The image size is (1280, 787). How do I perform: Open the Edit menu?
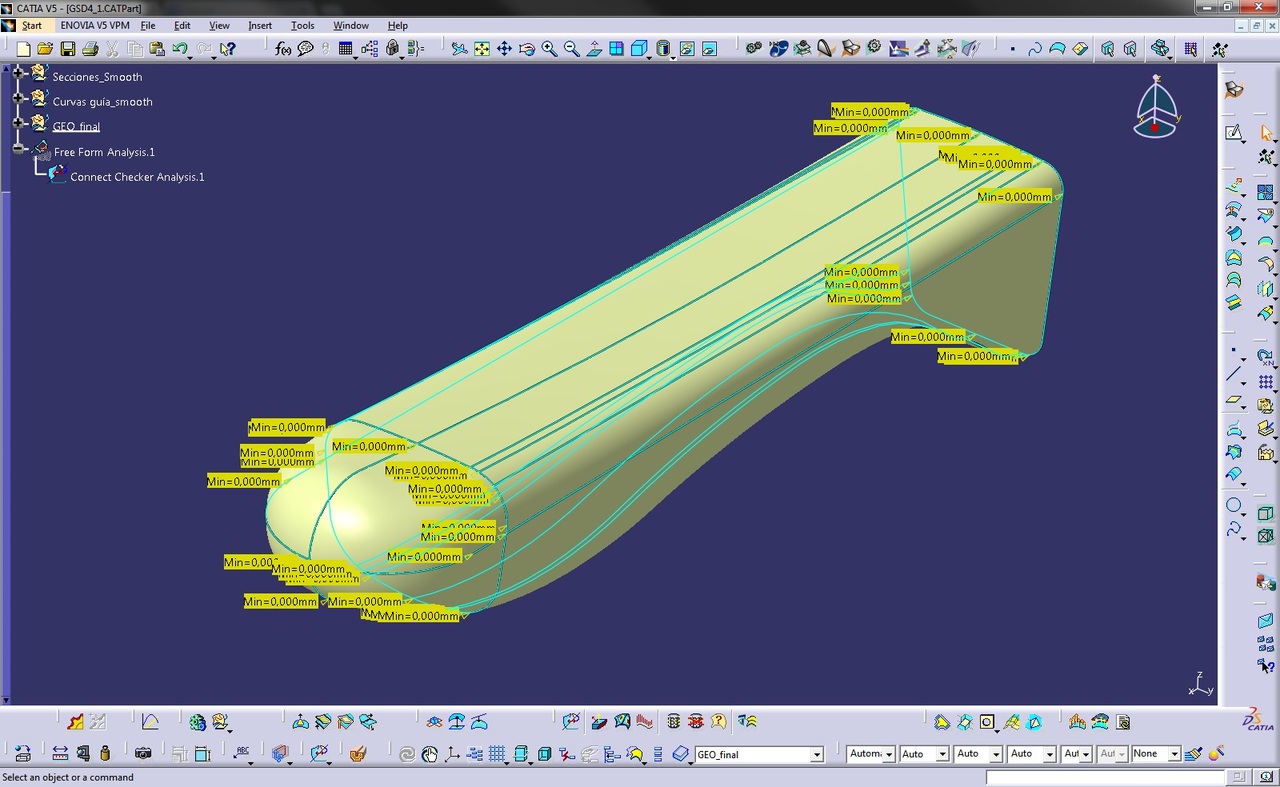(182, 25)
